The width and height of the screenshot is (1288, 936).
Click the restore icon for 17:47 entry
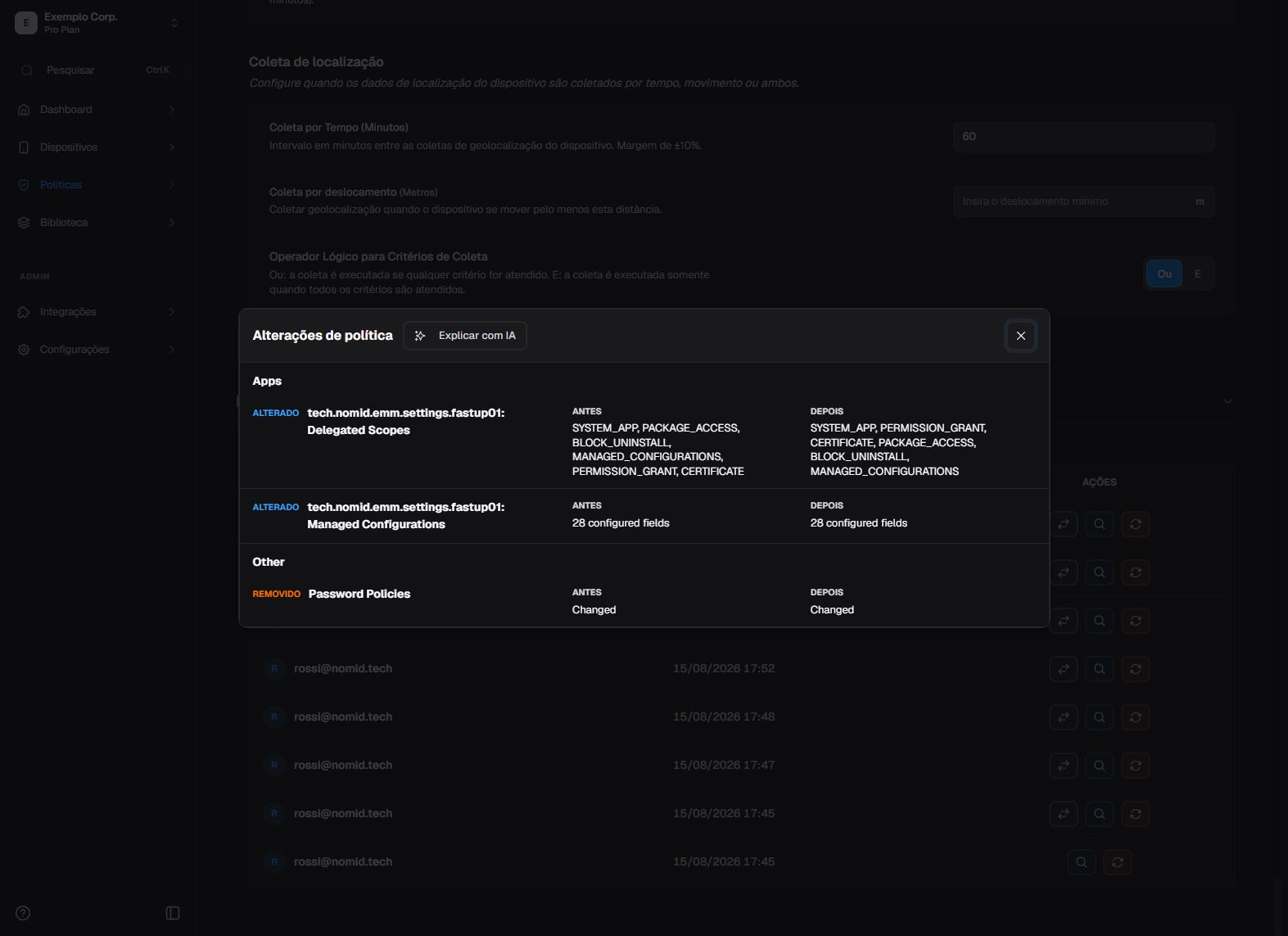tap(1135, 766)
